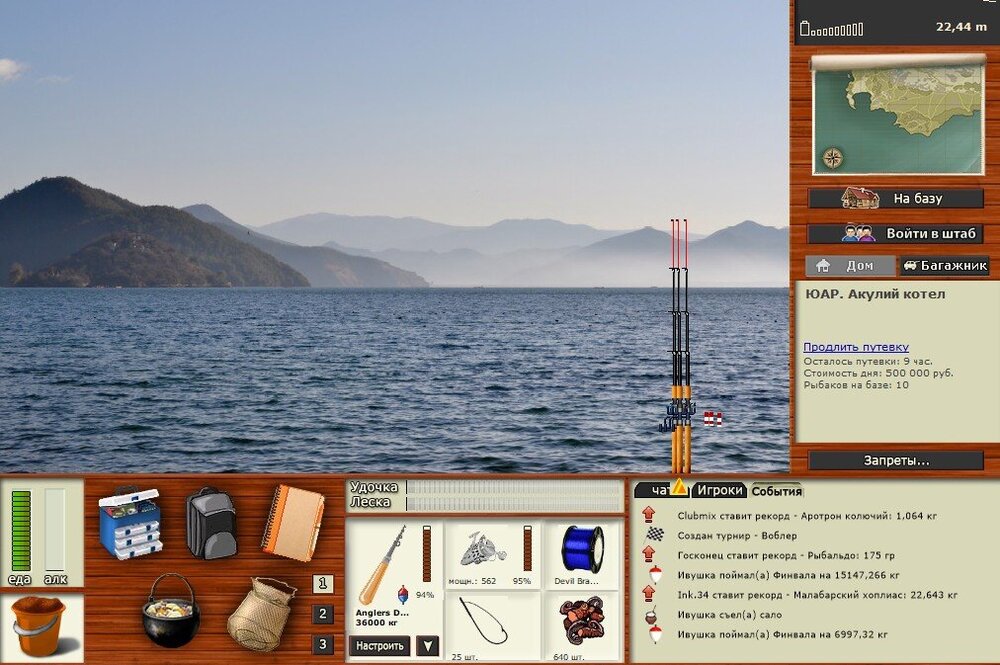This screenshot has width=1000, height=665.
Task: Click the Настроить button
Action: pyautogui.click(x=380, y=646)
